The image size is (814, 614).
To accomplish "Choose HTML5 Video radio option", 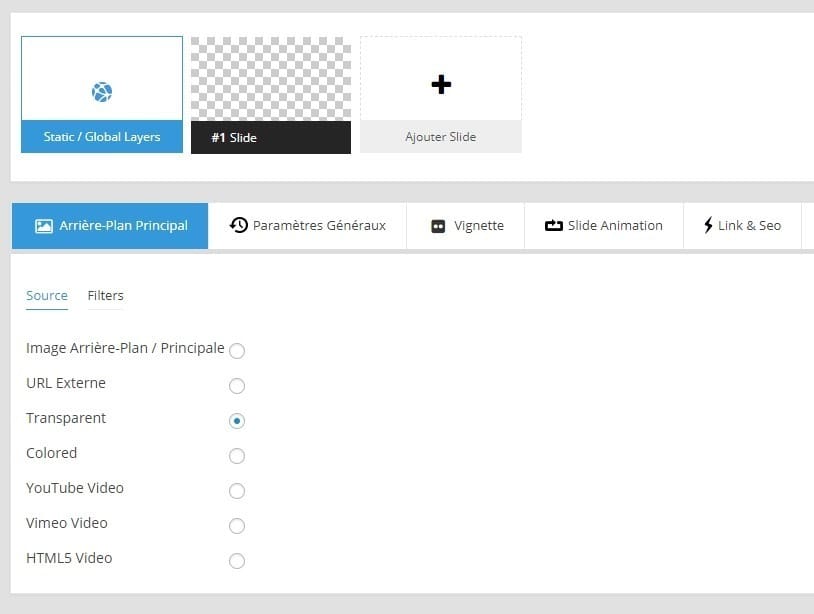I will click(237, 561).
